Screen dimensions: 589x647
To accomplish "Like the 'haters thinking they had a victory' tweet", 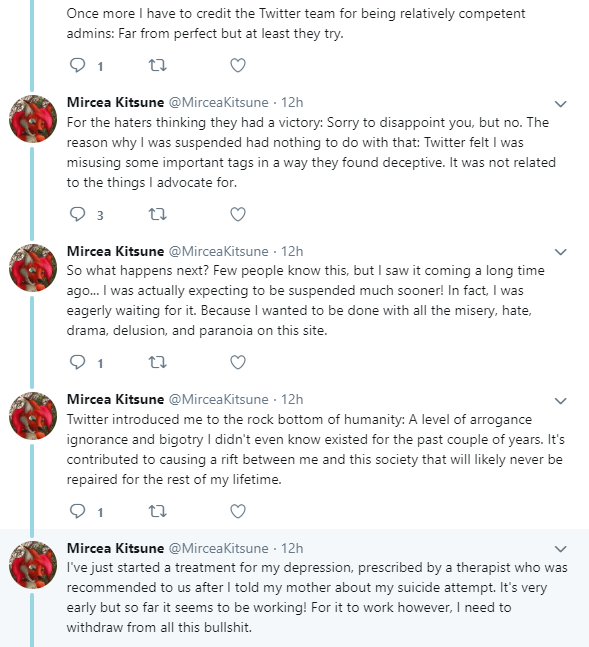I will point(238,214).
